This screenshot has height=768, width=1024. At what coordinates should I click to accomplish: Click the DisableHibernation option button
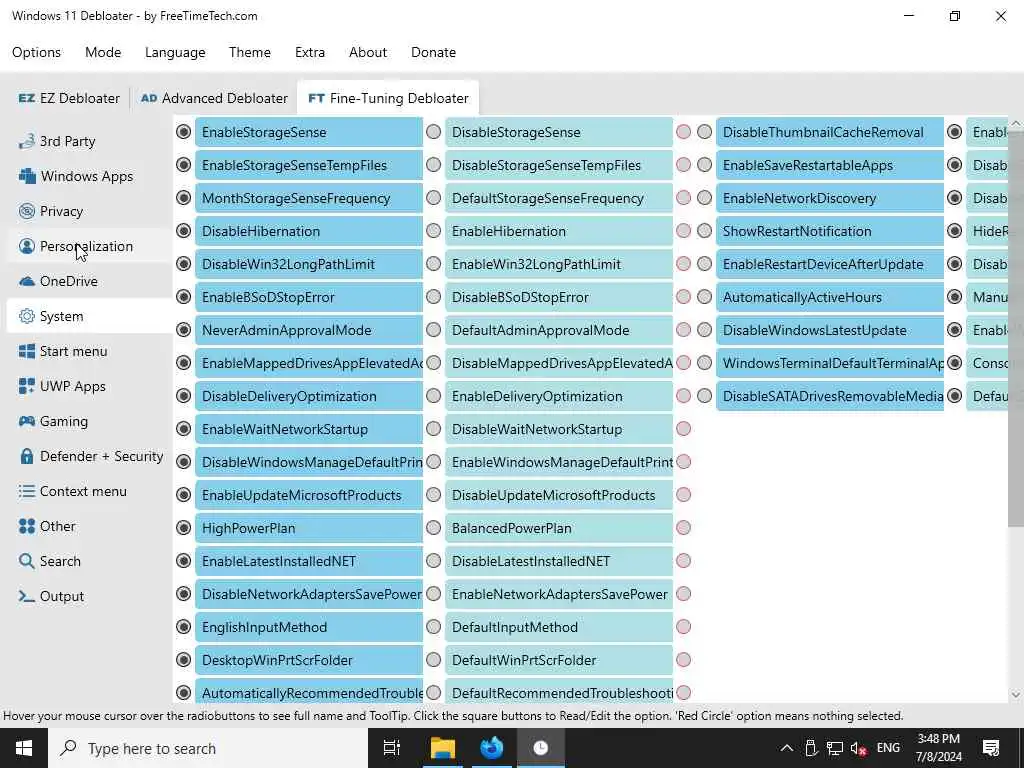click(309, 231)
